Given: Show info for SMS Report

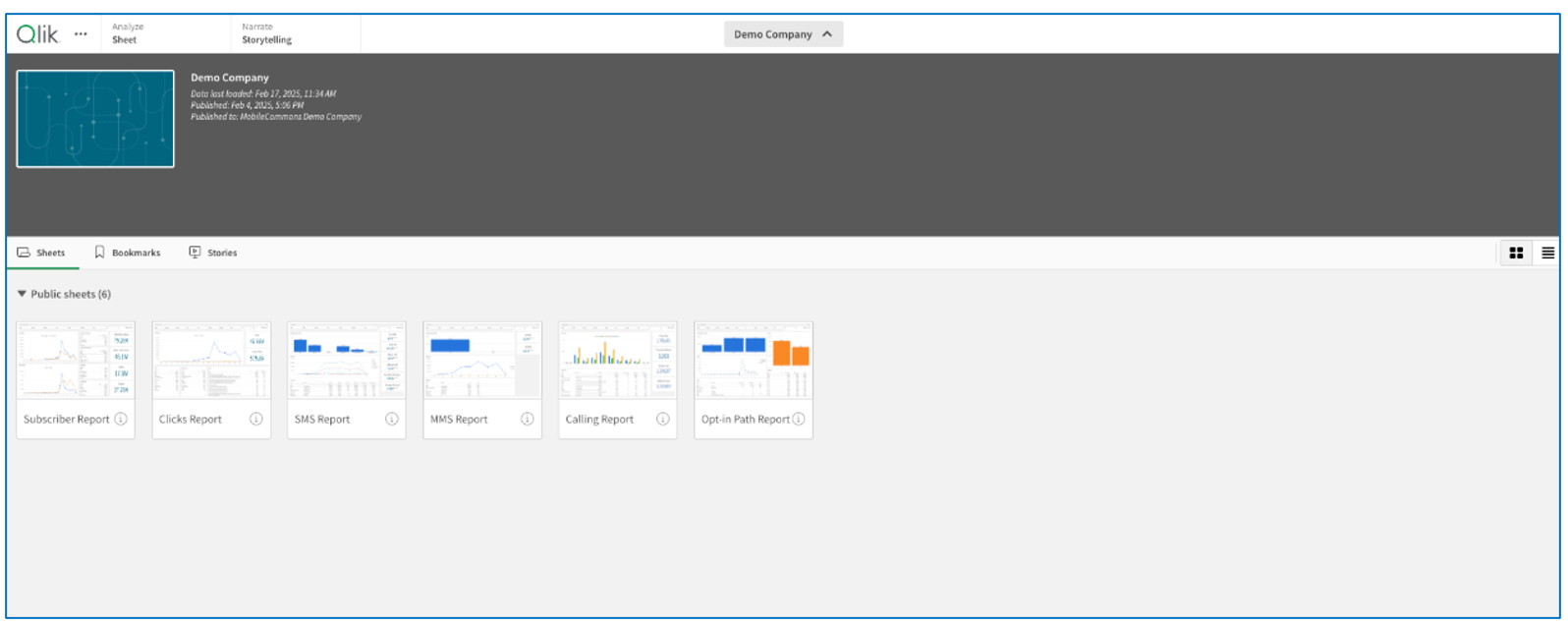Looking at the screenshot, I should tap(392, 419).
